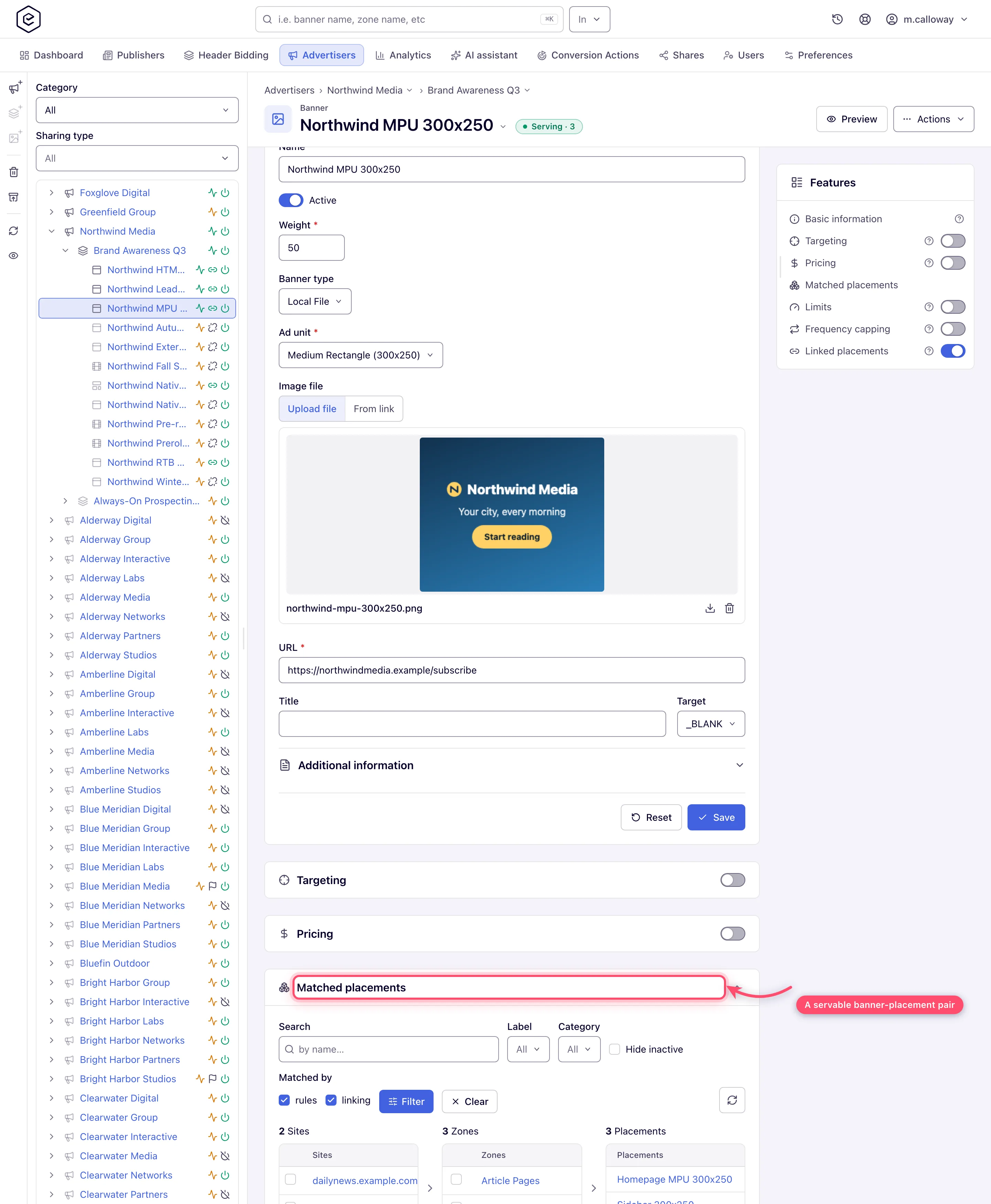Refresh the matched placements list

(732, 1100)
